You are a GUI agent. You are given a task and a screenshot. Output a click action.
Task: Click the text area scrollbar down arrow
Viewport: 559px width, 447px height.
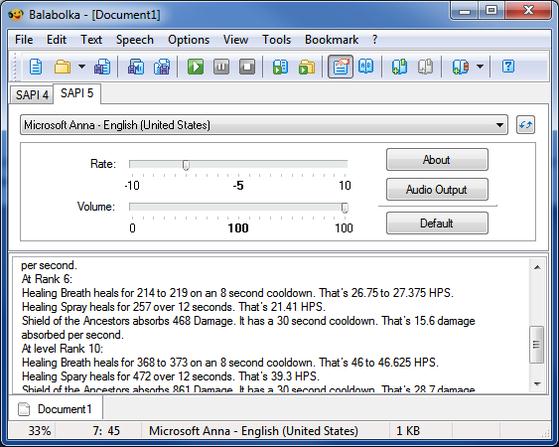[537, 384]
